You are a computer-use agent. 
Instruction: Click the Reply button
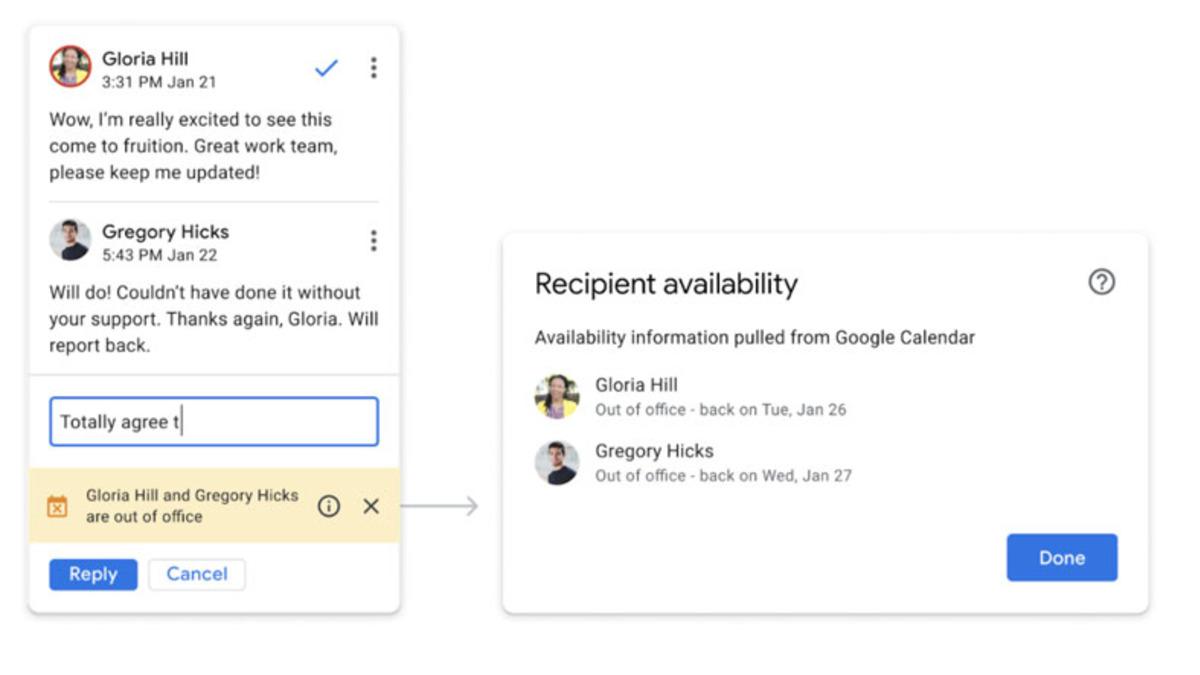click(92, 574)
